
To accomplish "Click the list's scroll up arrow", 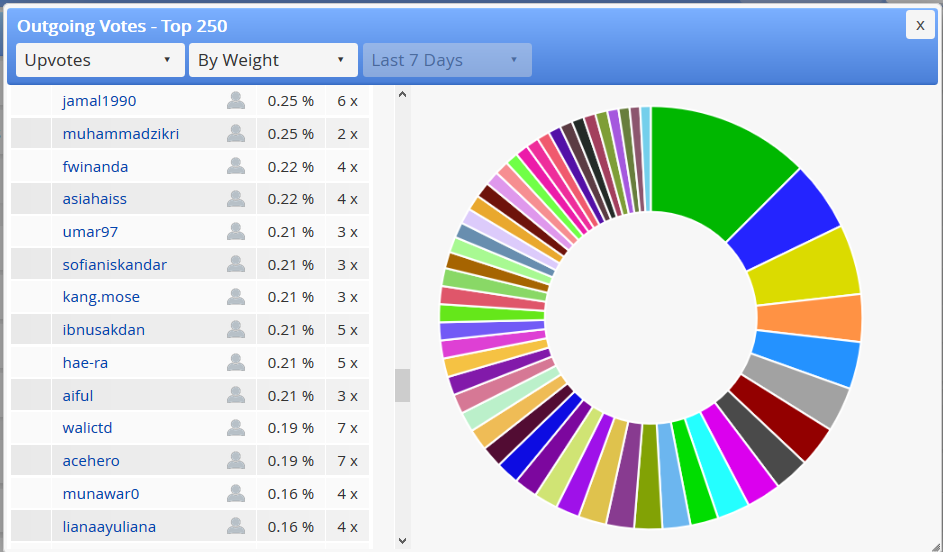I will [x=402, y=94].
